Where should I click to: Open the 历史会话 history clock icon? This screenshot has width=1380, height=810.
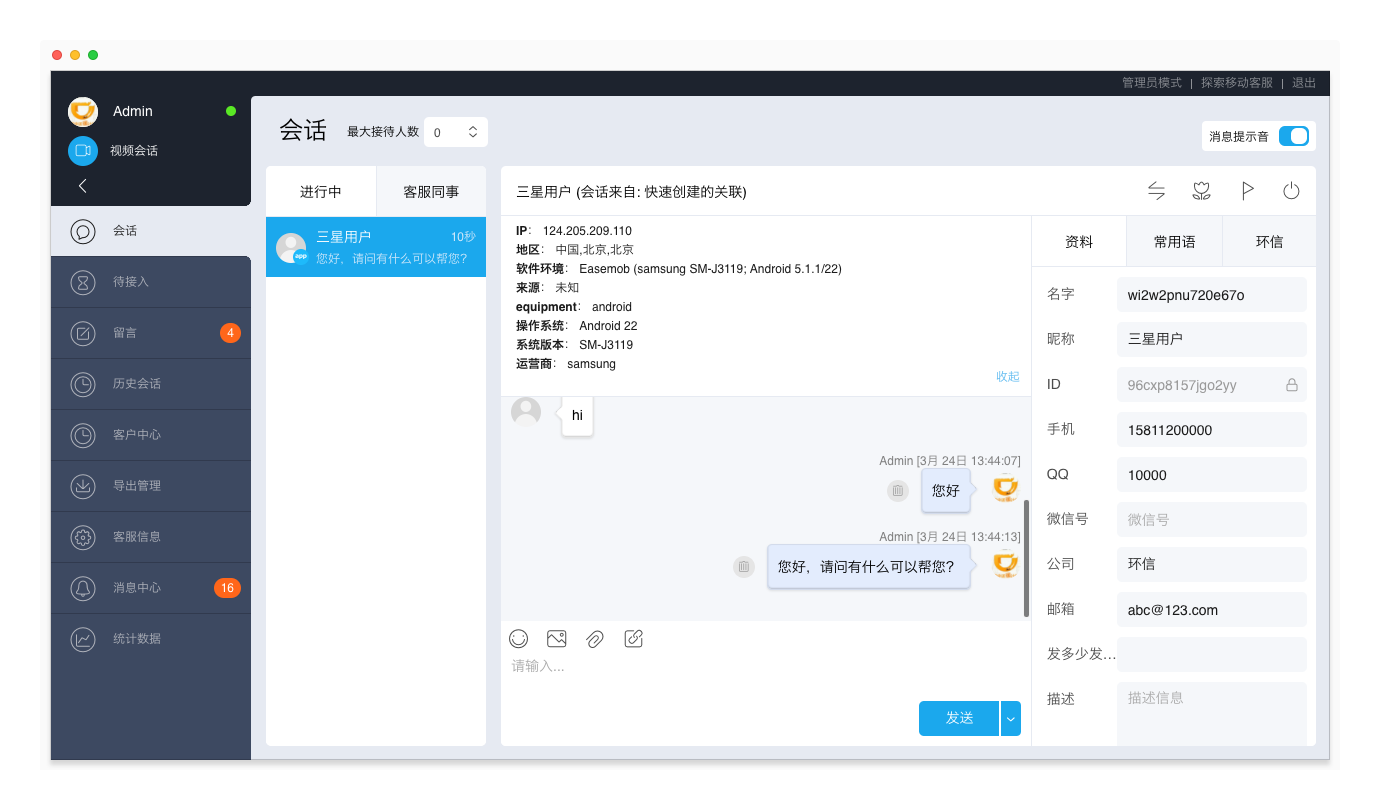(83, 384)
